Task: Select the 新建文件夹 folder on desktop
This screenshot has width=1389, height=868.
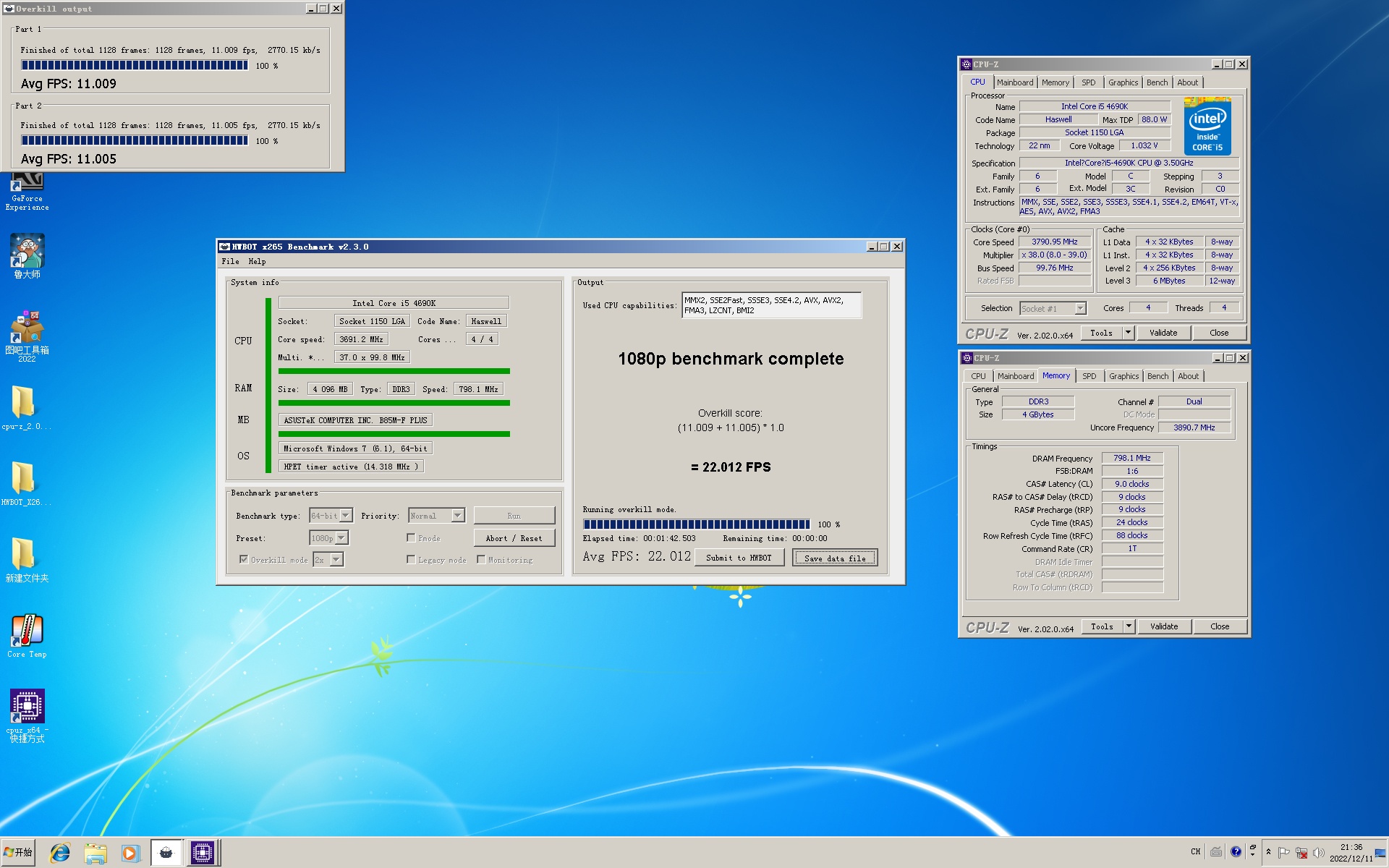Action: [x=26, y=559]
